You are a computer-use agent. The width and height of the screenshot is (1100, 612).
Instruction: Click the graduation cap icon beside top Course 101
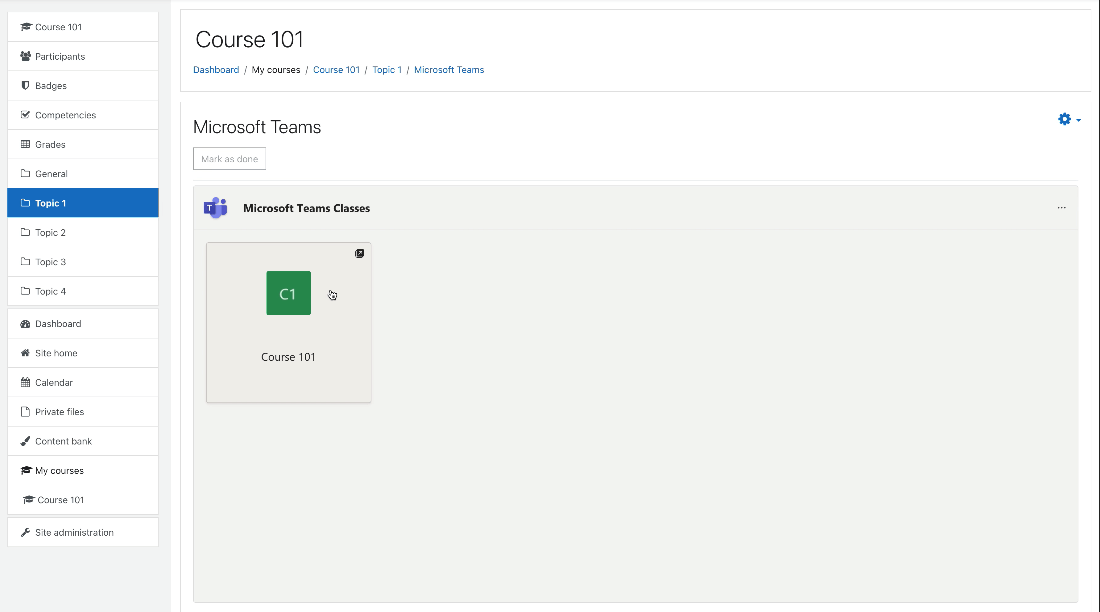pos(26,27)
